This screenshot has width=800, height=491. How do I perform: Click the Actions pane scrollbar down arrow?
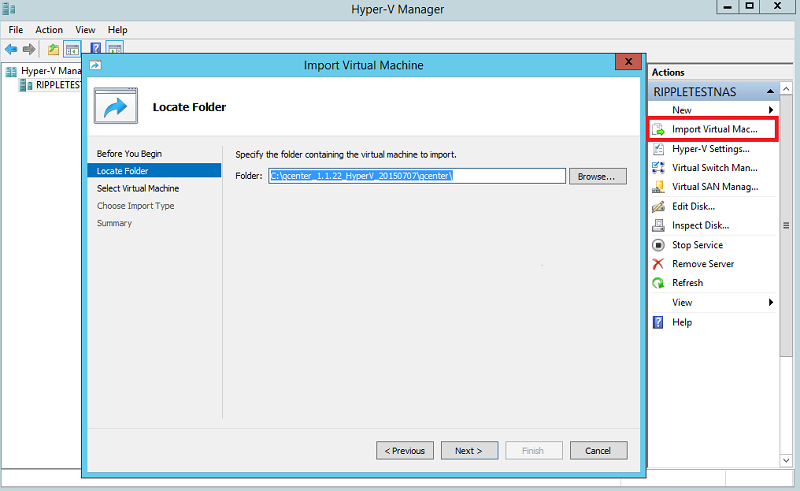pyautogui.click(x=786, y=460)
